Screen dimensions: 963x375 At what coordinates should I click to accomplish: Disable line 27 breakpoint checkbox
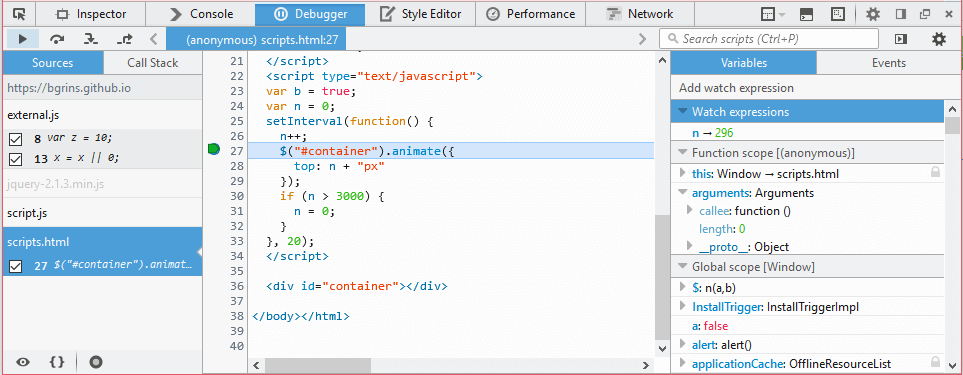click(x=16, y=266)
